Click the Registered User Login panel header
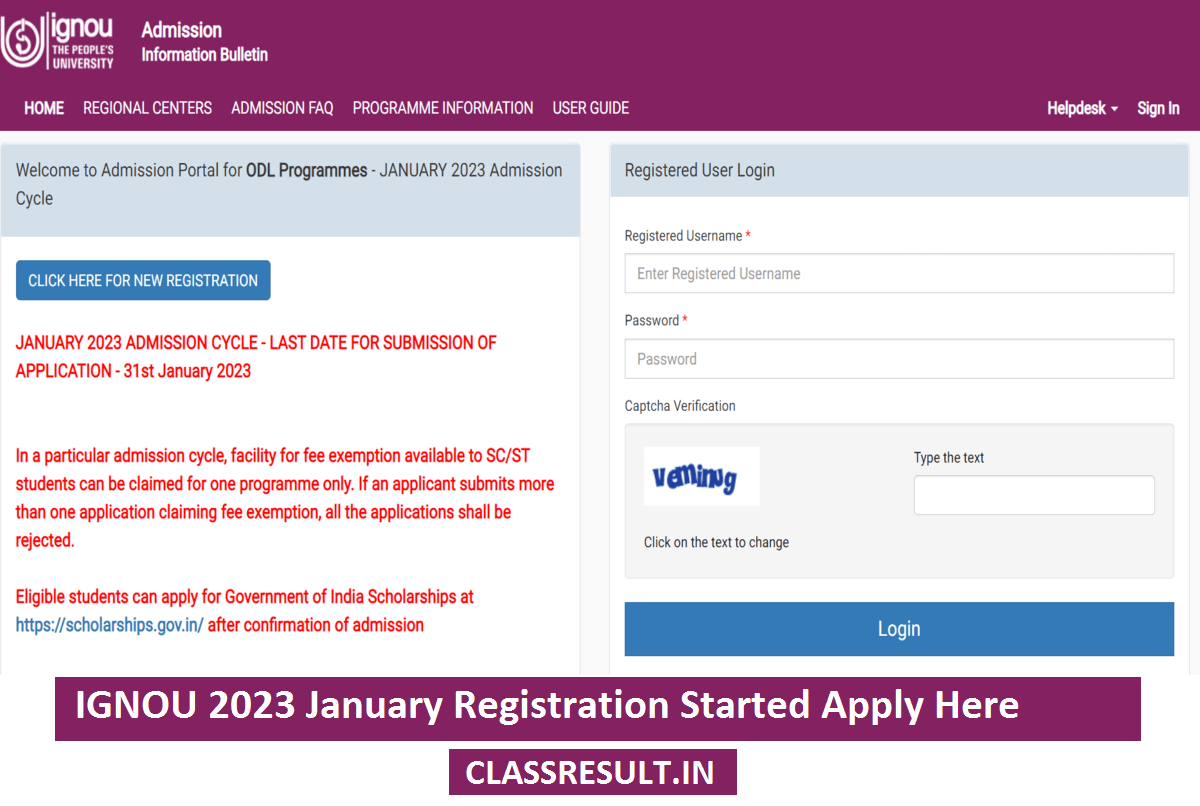 [x=899, y=170]
